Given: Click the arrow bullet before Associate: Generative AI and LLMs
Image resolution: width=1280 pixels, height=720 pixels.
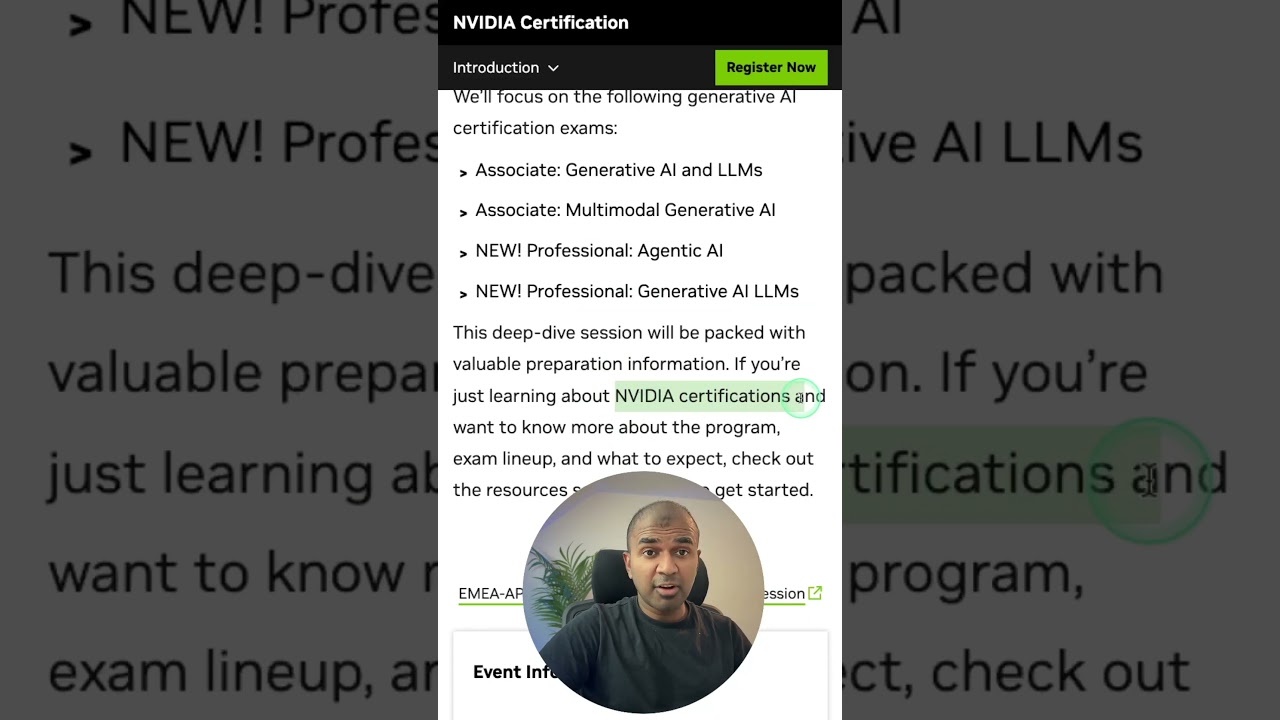Looking at the screenshot, I should [x=463, y=173].
